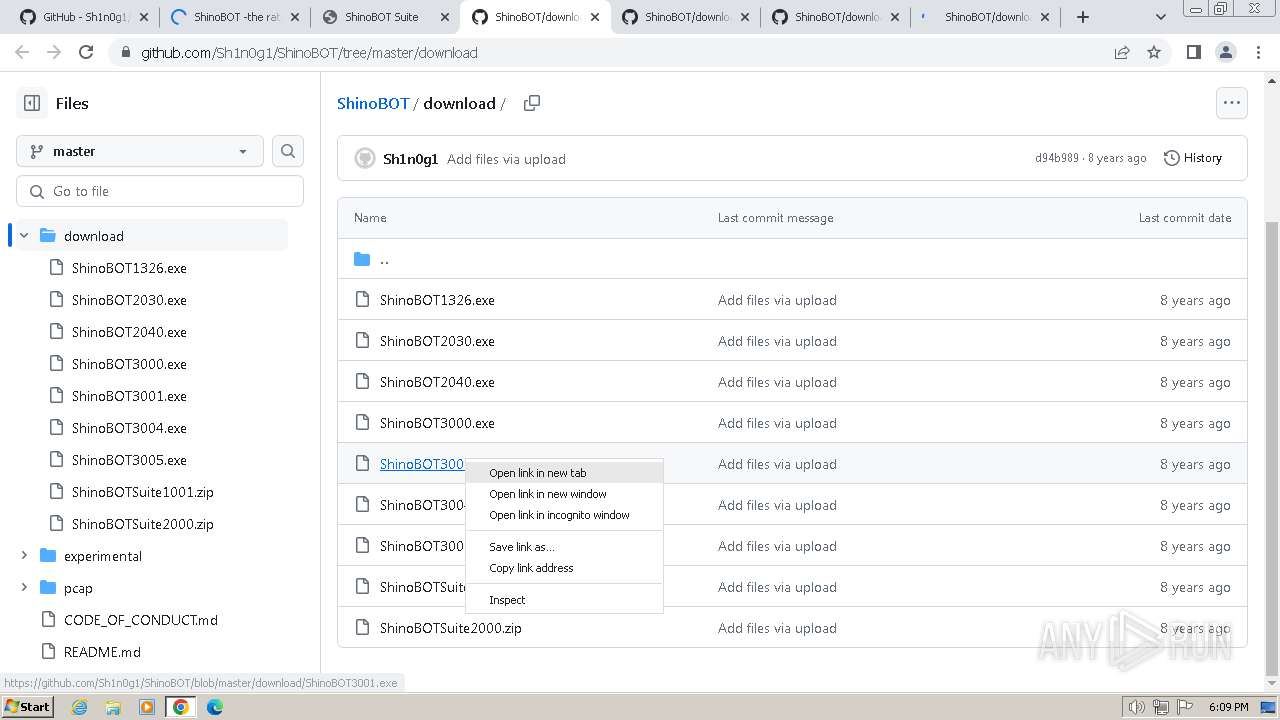Collapse the download folder in tree
Image resolution: width=1280 pixels, height=720 pixels.
point(24,236)
